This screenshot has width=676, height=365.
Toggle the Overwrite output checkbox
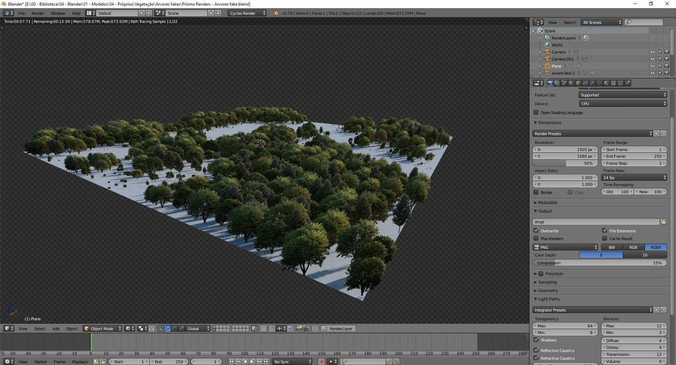tap(536, 231)
